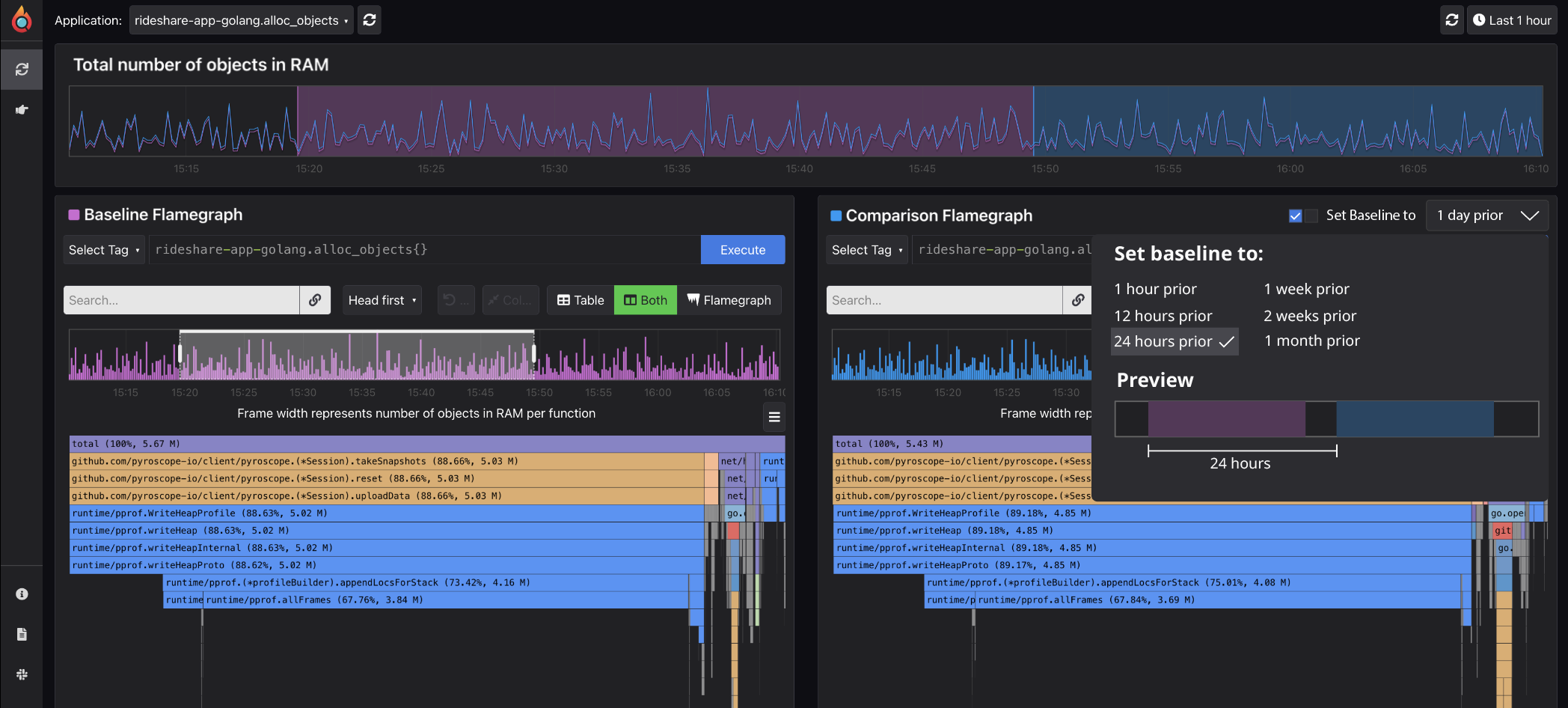Click the documentation icon in the sidebar
1568x708 pixels.
21,634
